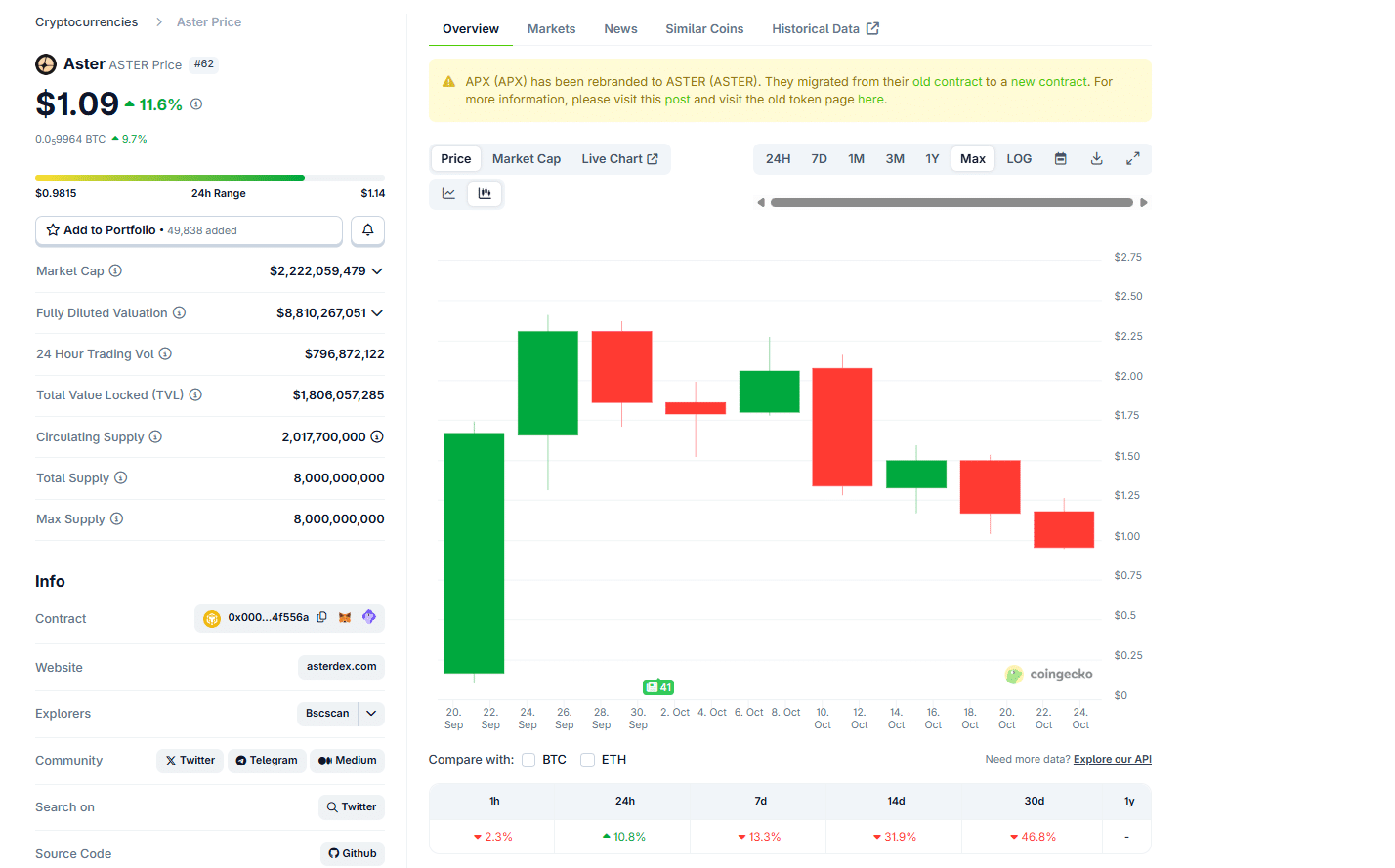The image size is (1395, 868).
Task: Open the Fully Diluted Valuation info icon
Action: [x=179, y=312]
